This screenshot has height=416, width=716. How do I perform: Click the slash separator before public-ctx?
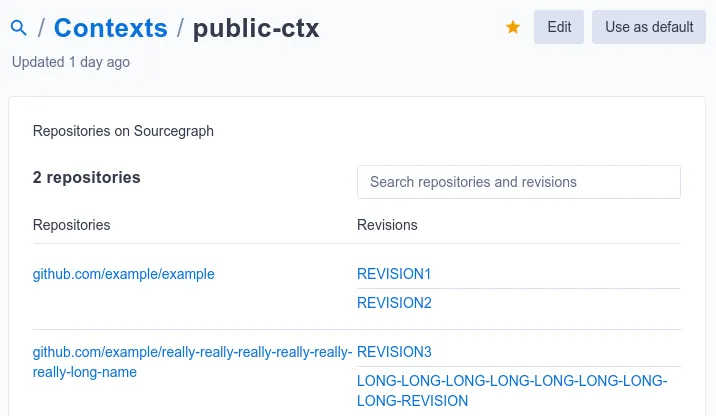[x=180, y=28]
